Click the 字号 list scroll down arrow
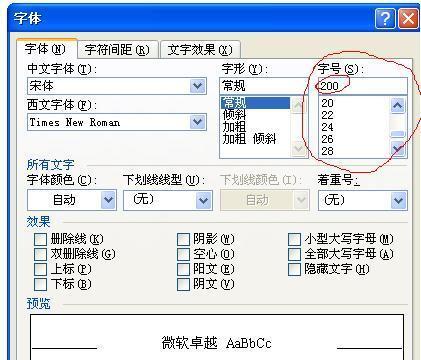Image resolution: width=421 pixels, height=360 pixels. (x=398, y=149)
